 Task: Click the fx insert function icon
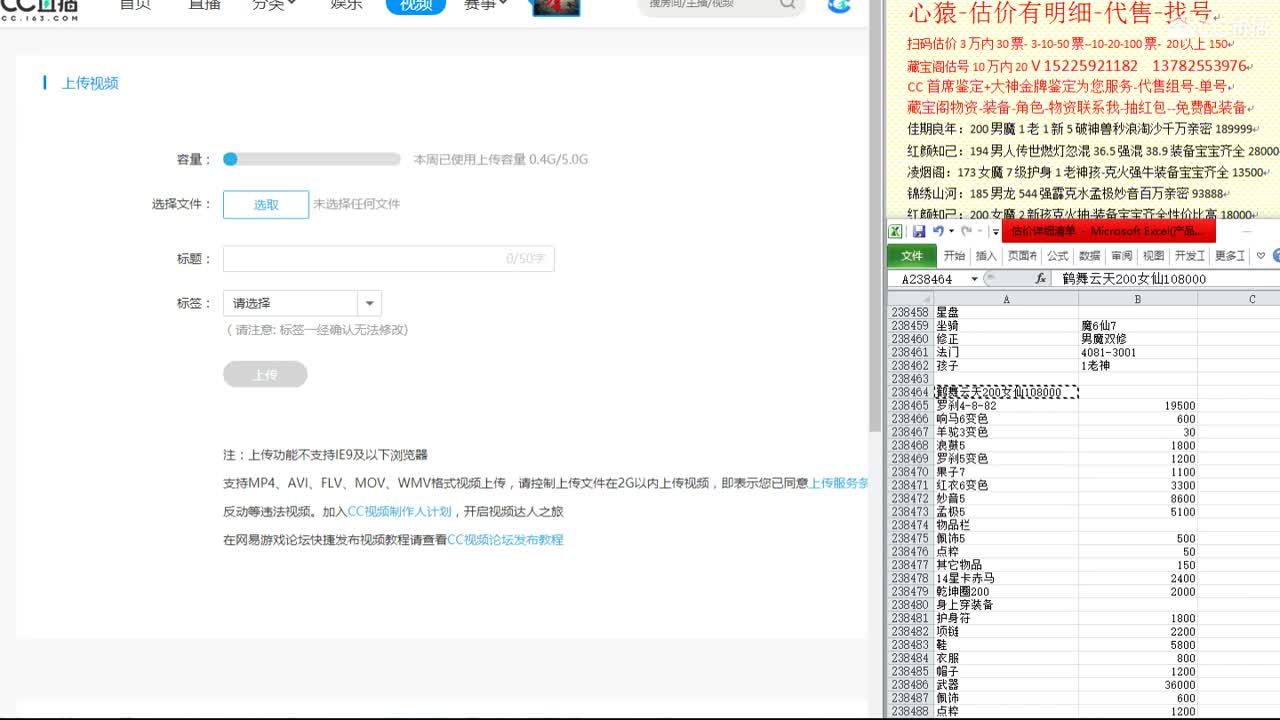[1040, 279]
